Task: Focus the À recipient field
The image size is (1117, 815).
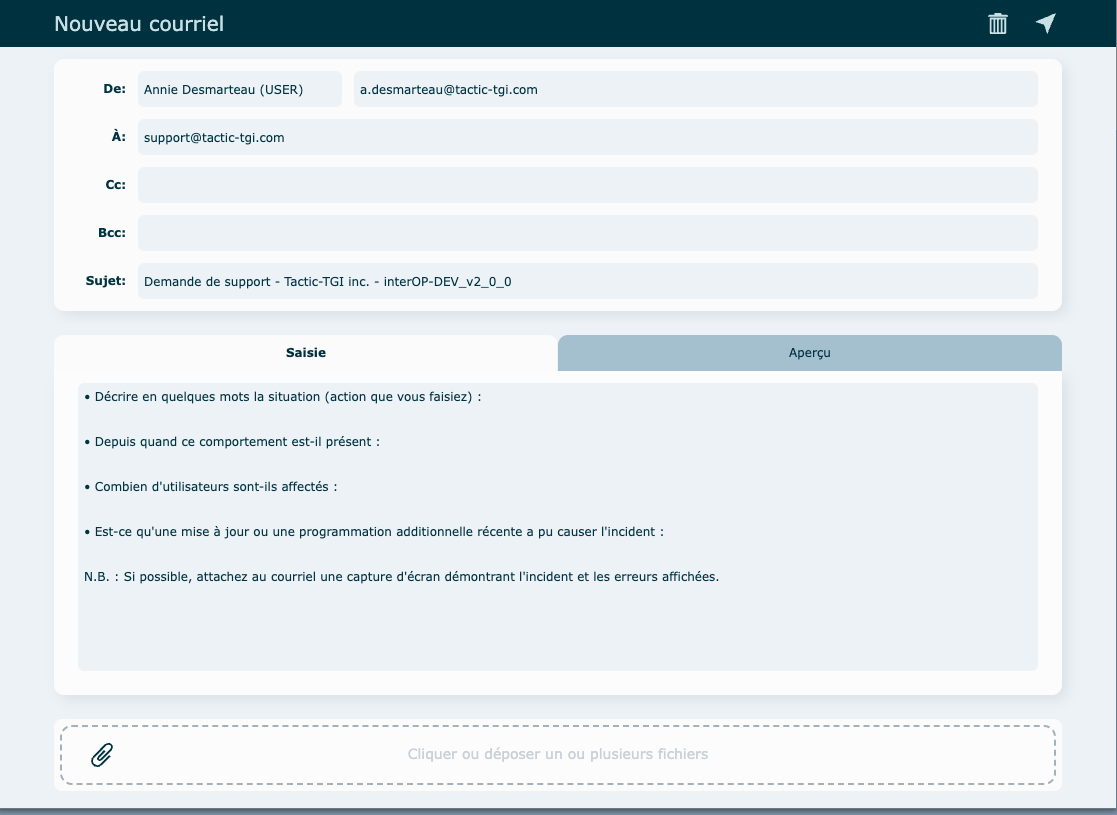Action: [x=587, y=137]
